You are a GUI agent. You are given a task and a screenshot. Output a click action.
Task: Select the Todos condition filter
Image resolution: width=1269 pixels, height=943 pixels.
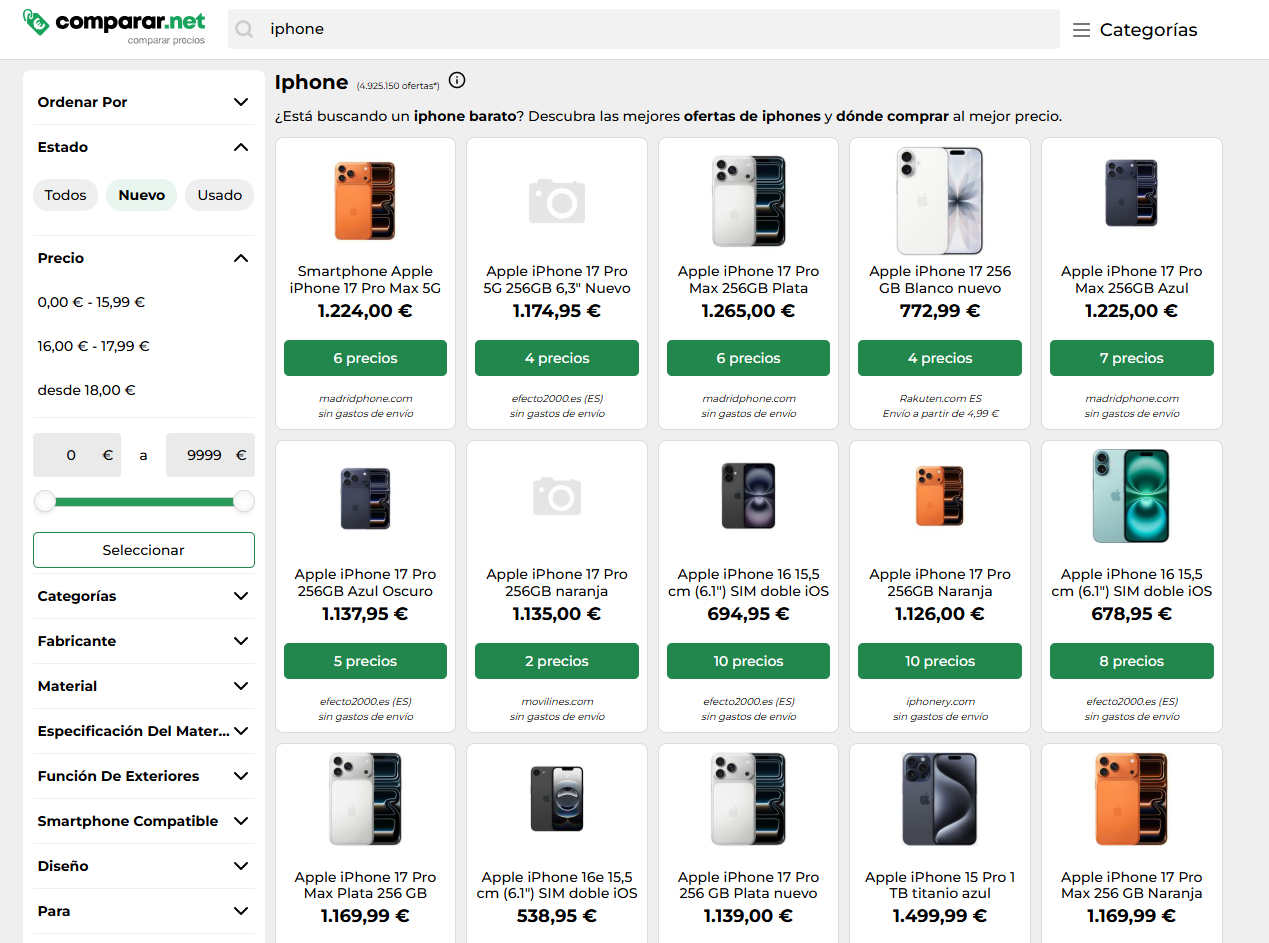[x=66, y=195]
